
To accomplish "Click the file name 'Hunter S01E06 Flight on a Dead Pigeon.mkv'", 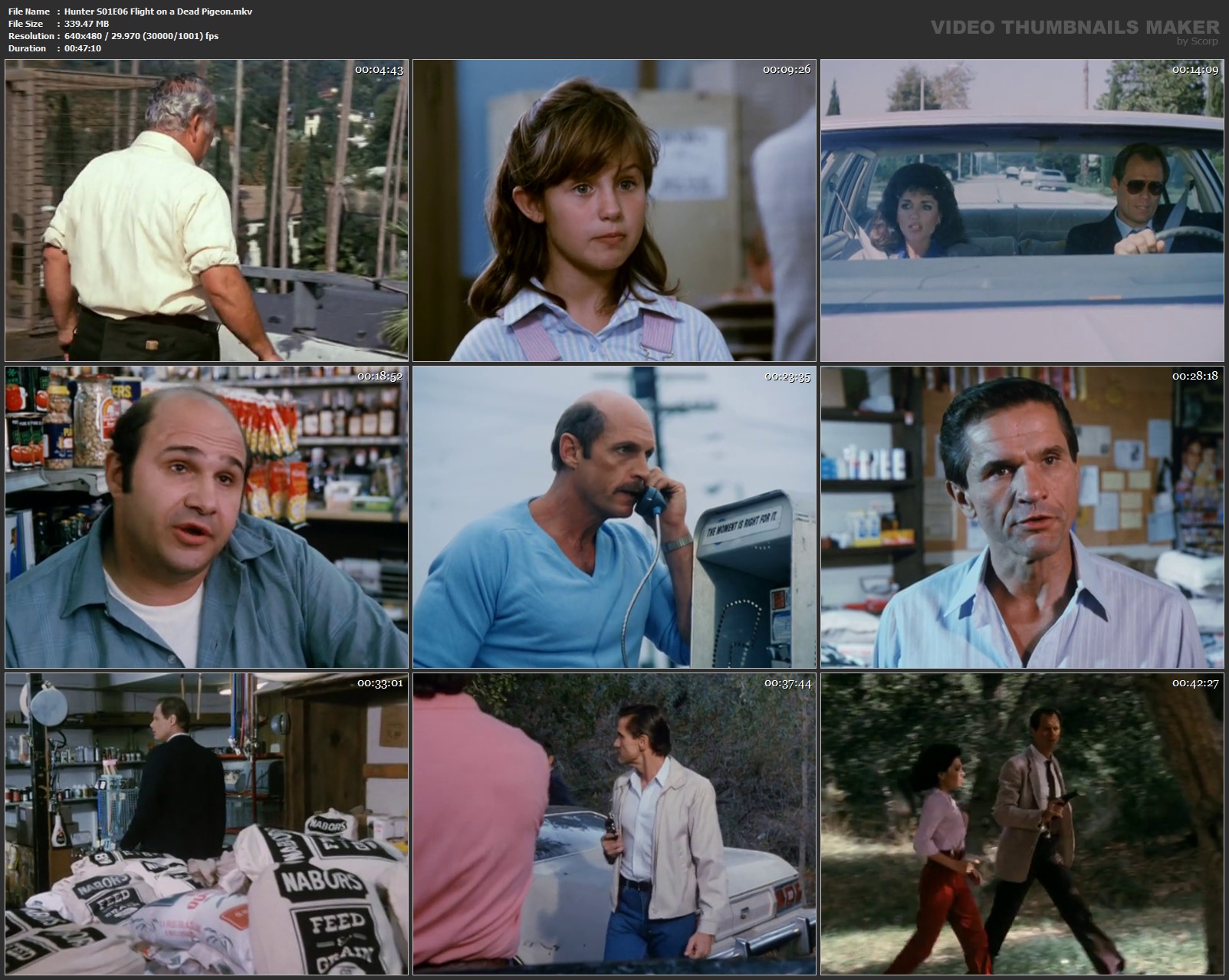I will (x=159, y=12).
